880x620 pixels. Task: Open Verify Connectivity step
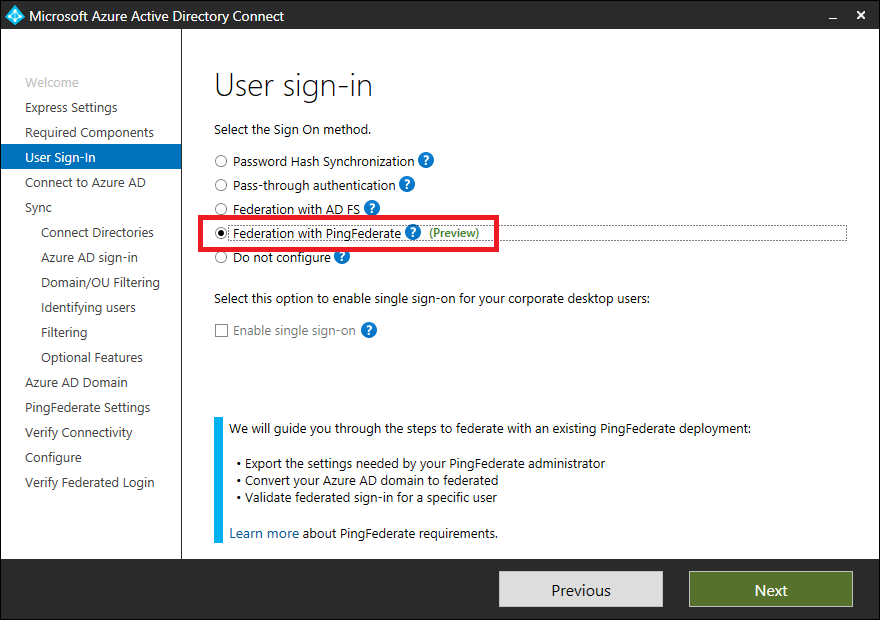[79, 433]
